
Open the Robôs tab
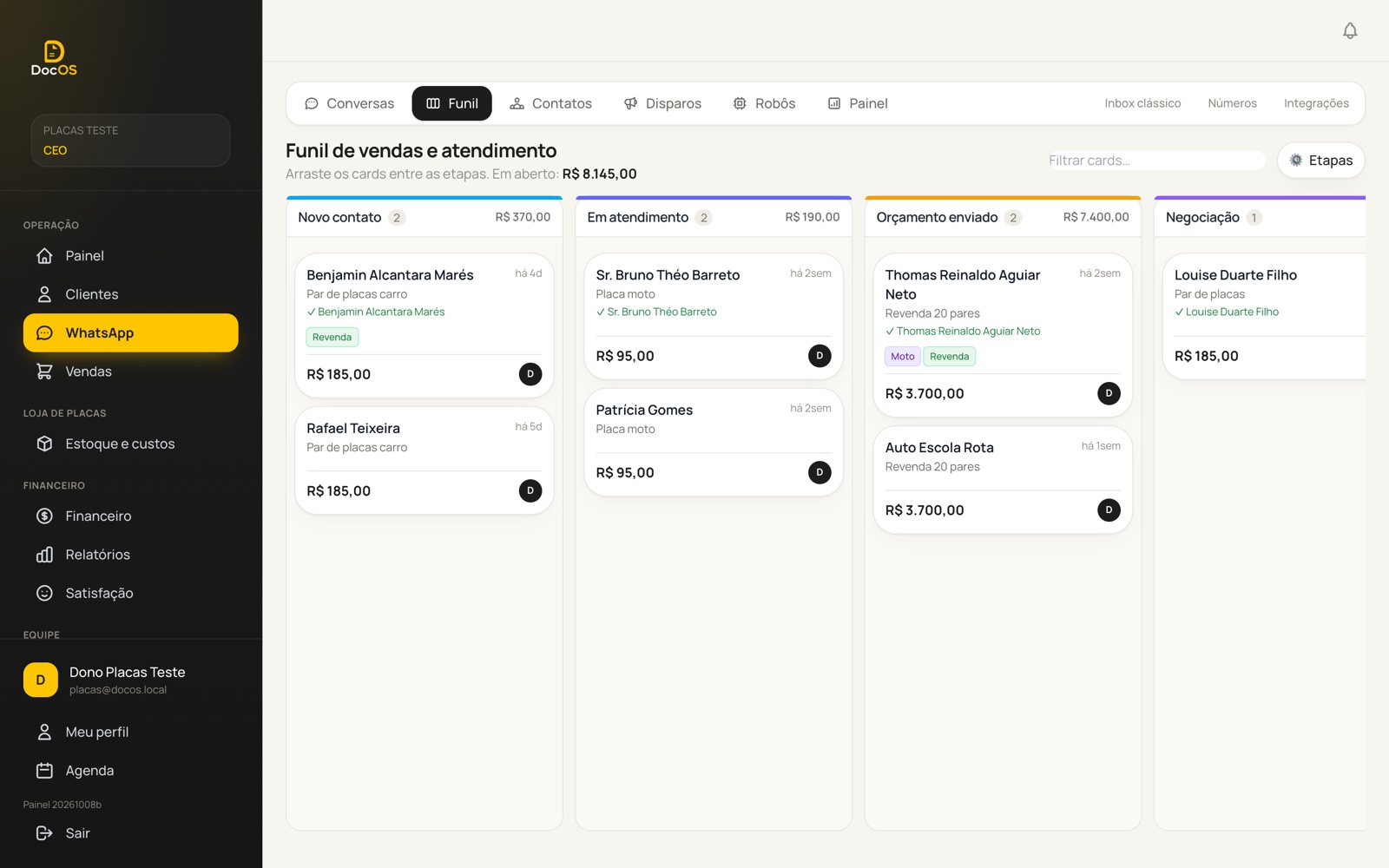[764, 103]
